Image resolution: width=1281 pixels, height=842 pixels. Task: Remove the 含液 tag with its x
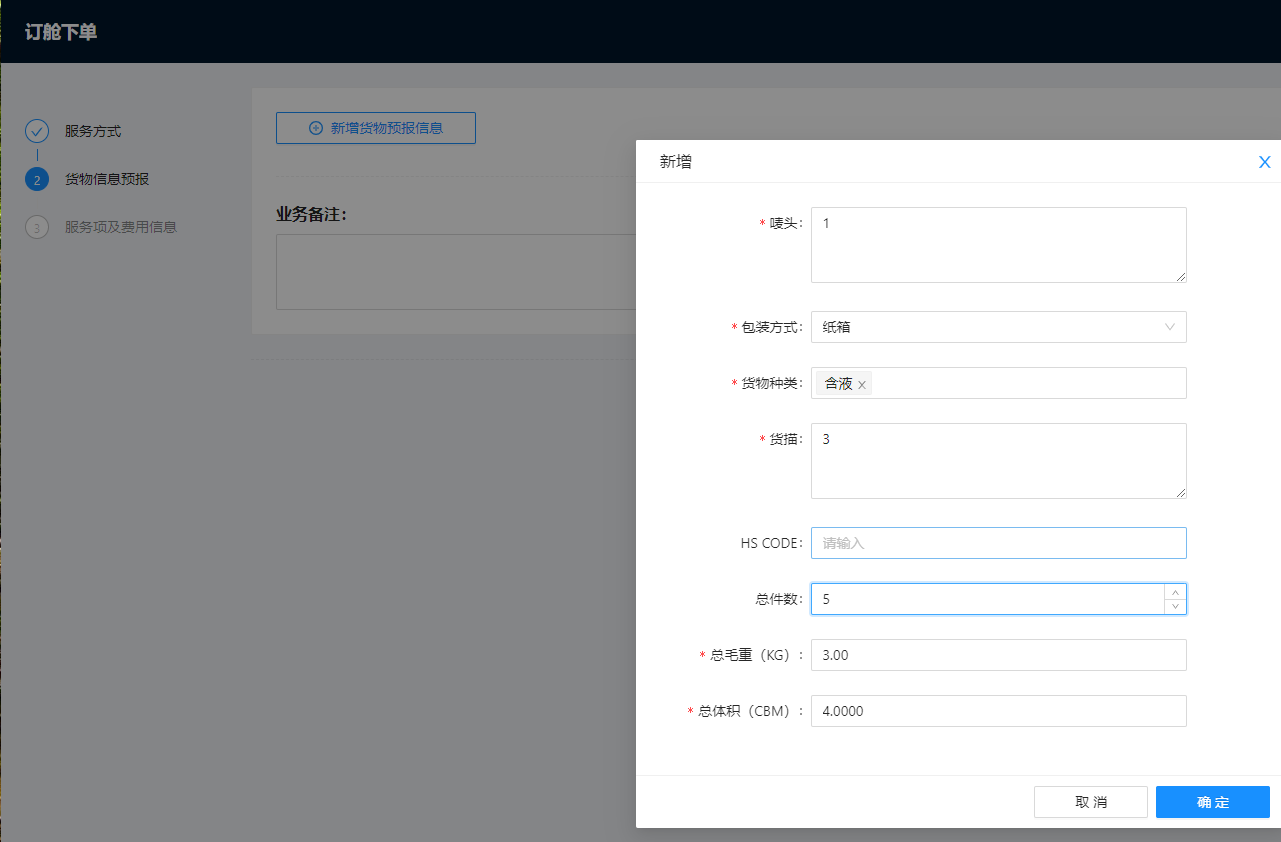[862, 384]
